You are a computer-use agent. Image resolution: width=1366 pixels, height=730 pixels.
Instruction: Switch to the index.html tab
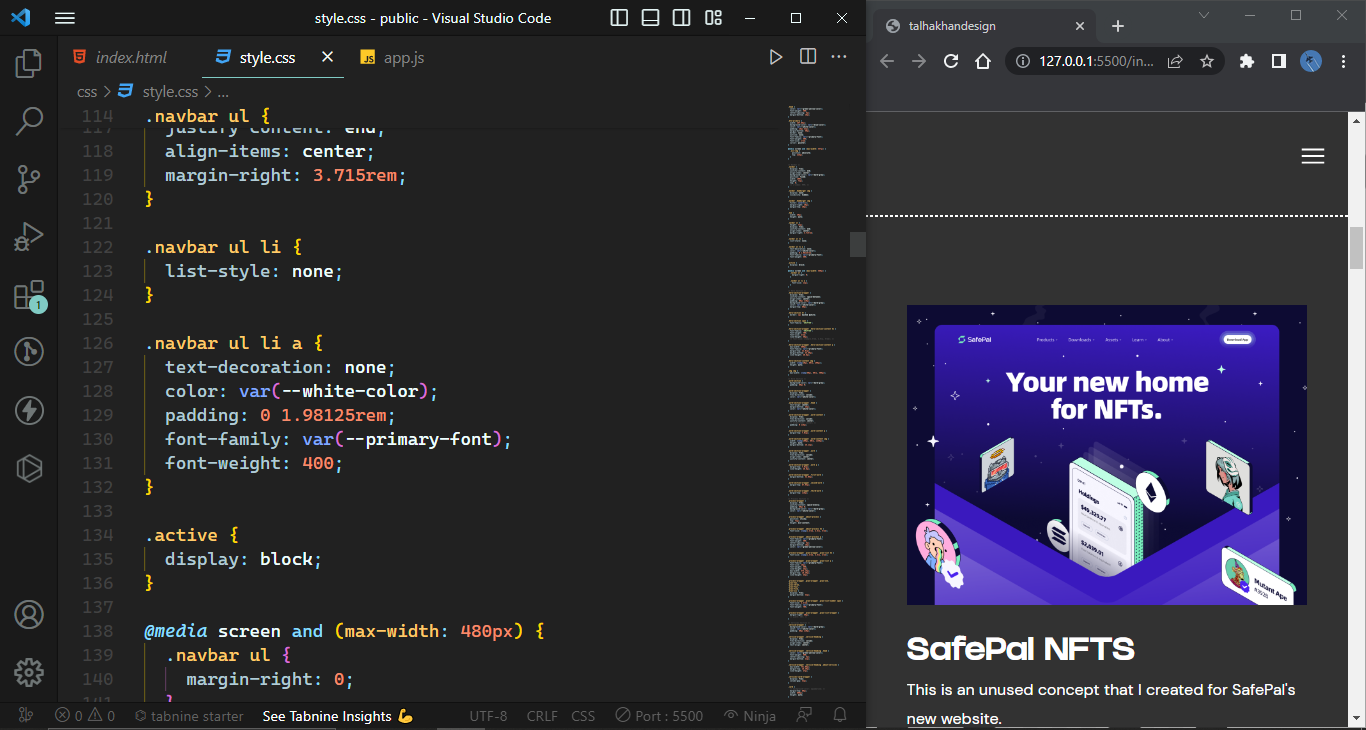[130, 58]
